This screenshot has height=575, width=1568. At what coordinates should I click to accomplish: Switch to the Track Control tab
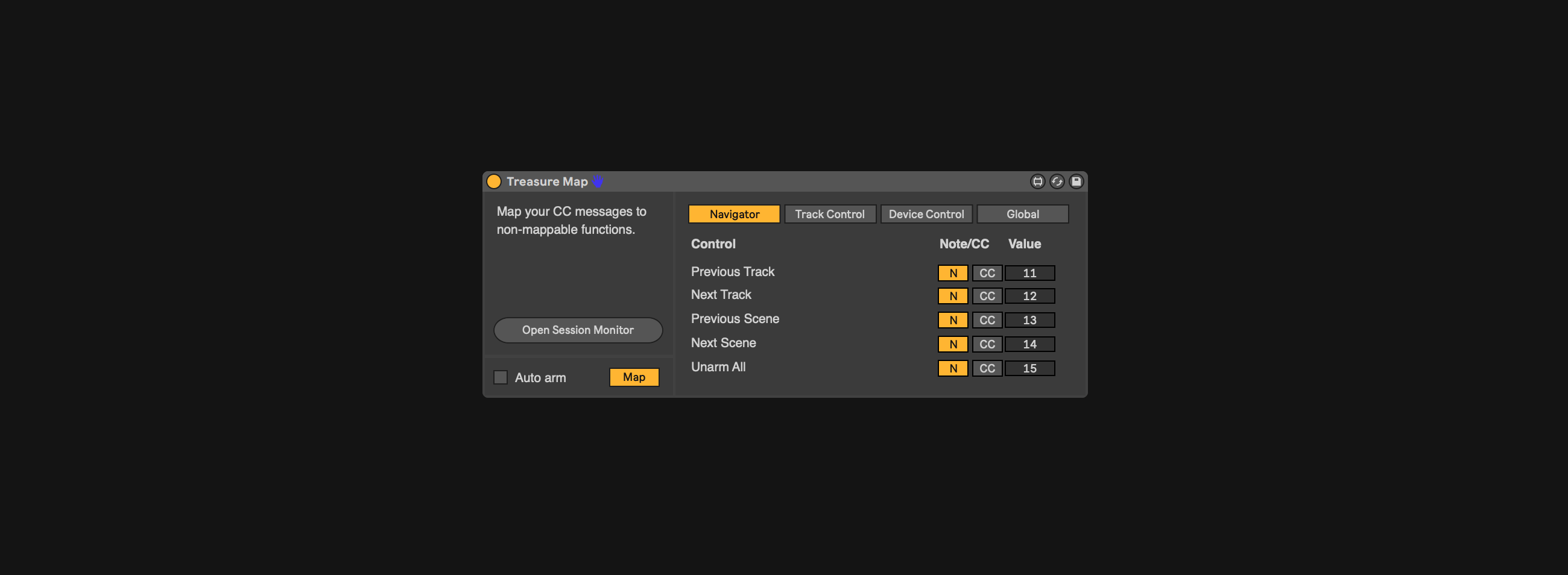click(830, 214)
